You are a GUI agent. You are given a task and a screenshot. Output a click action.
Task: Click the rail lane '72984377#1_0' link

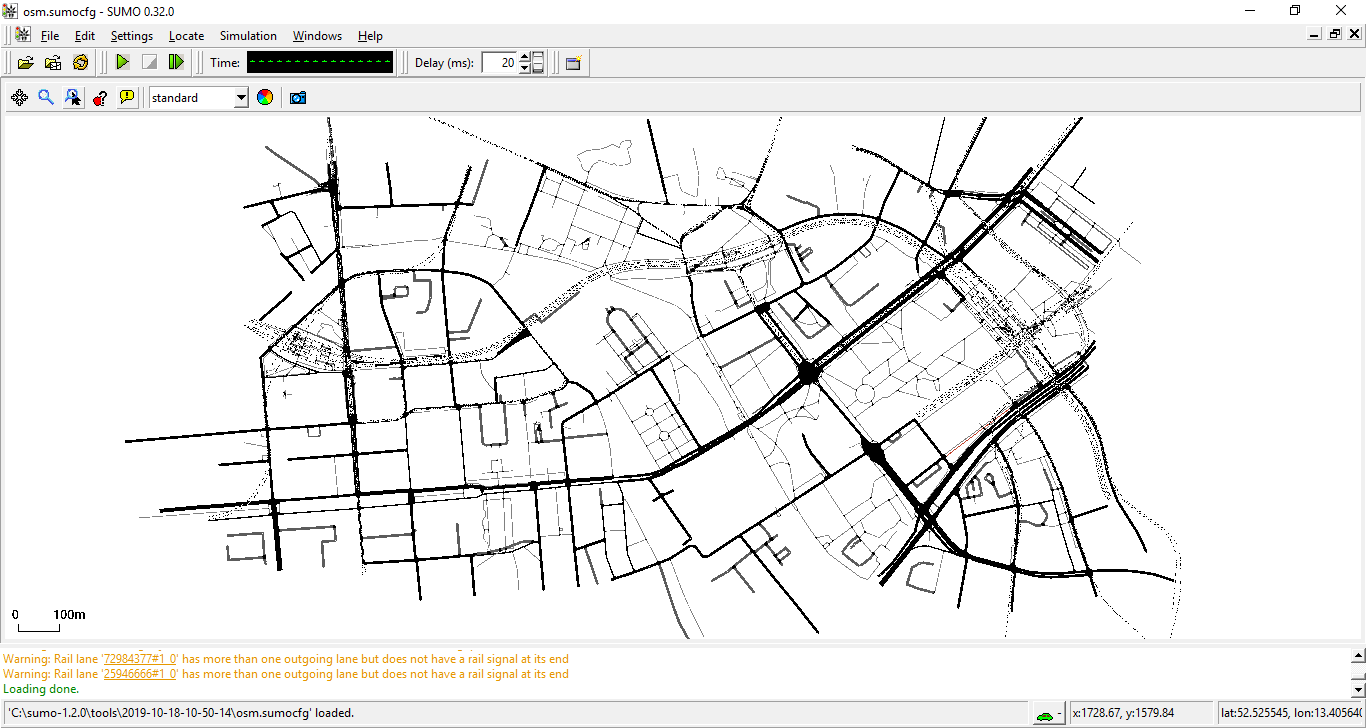tap(140, 659)
